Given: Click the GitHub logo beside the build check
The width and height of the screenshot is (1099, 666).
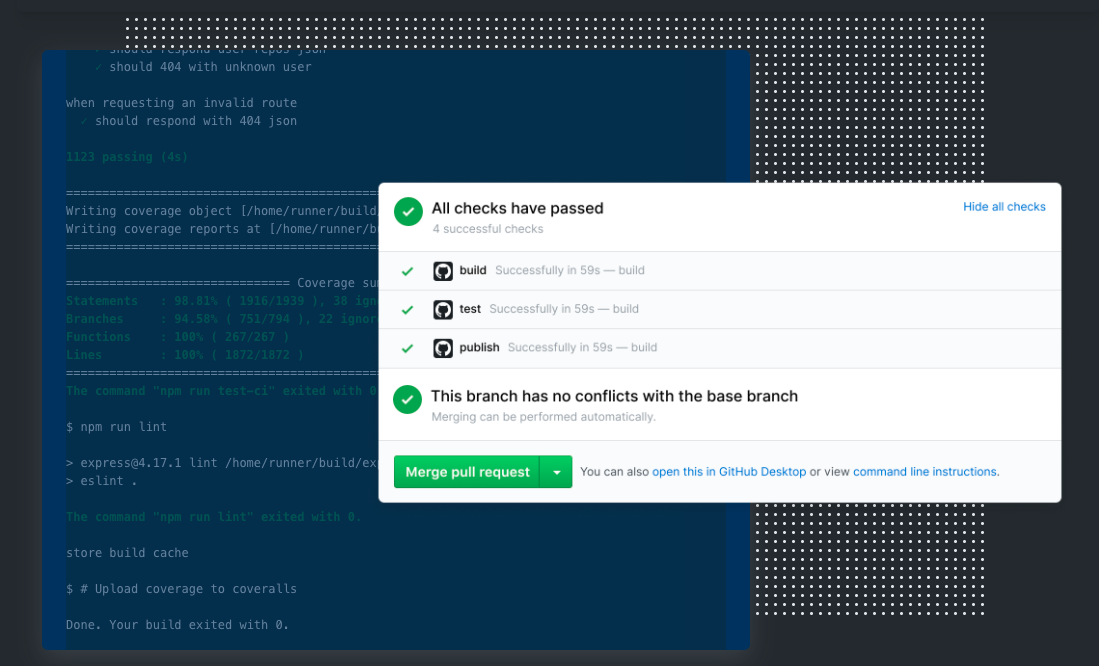Looking at the screenshot, I should click(x=443, y=271).
